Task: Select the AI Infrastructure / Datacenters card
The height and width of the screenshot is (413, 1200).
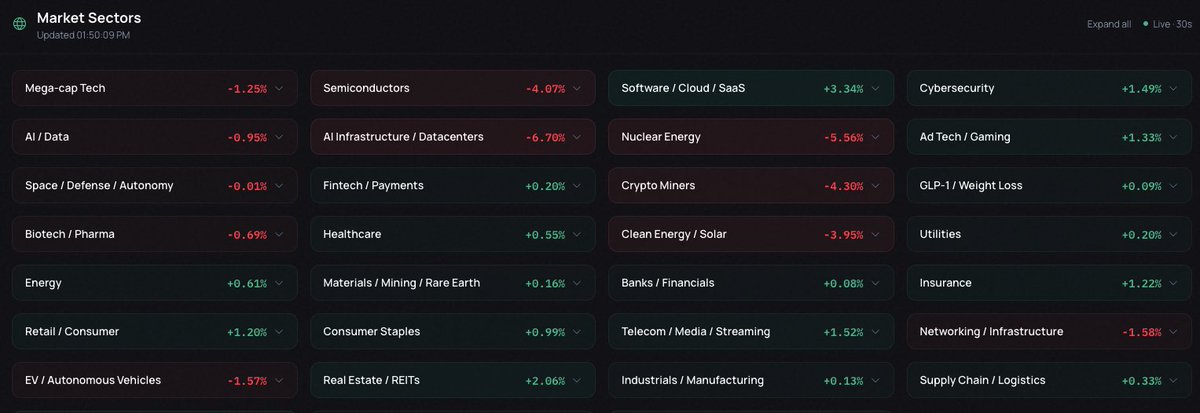Action: 453,137
